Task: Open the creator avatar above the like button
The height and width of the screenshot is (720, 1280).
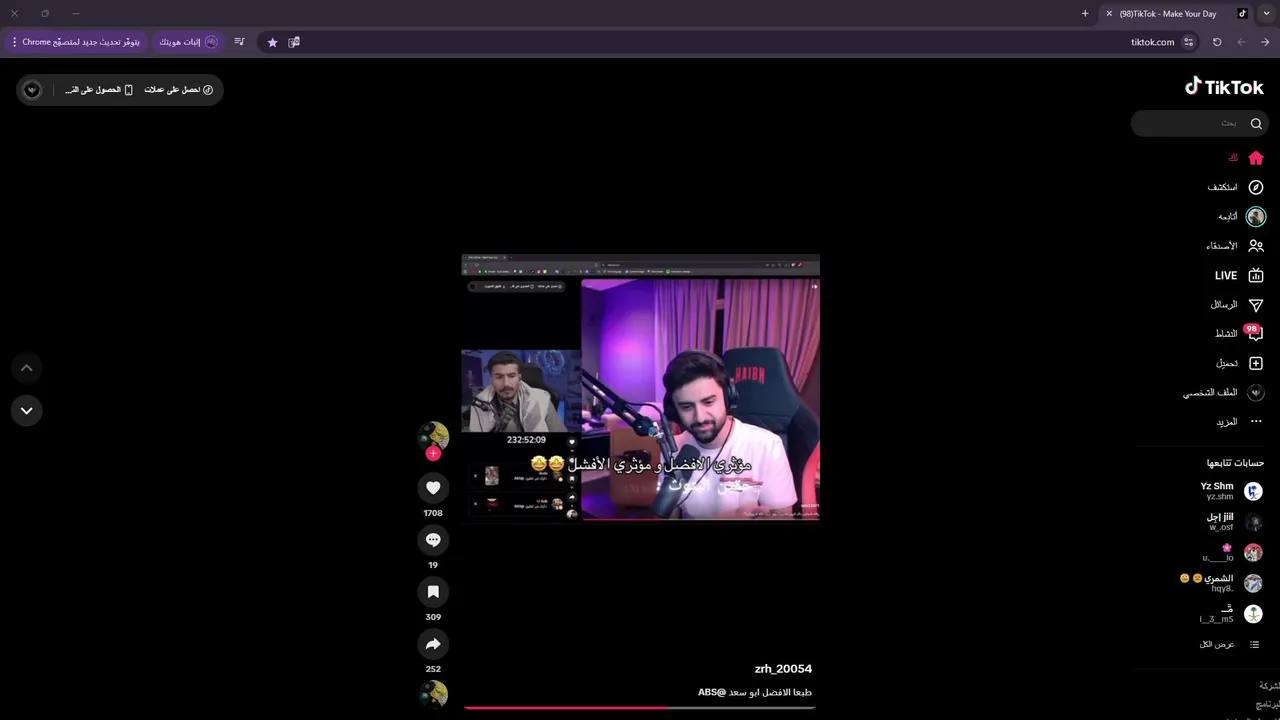Action: click(x=433, y=436)
